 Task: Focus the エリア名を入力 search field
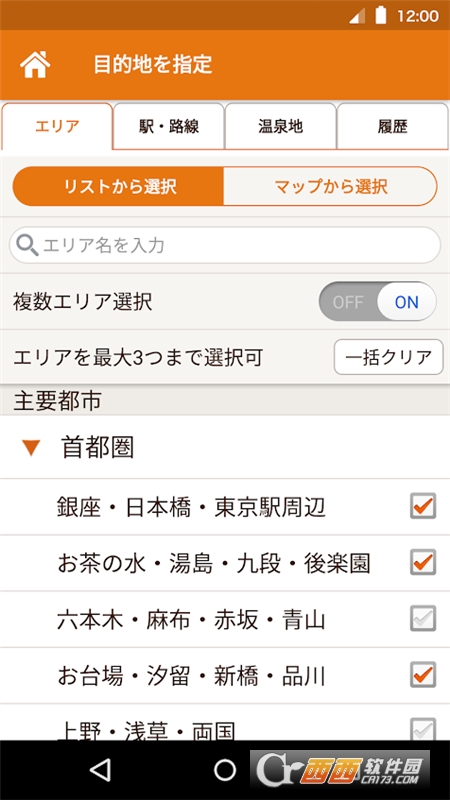pyautogui.click(x=225, y=245)
